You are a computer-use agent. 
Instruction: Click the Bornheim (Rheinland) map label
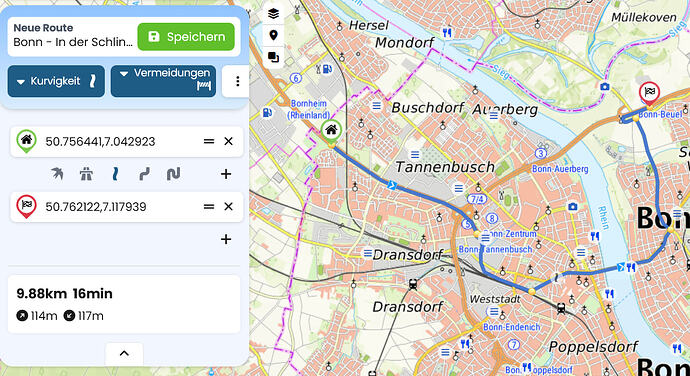(x=309, y=109)
